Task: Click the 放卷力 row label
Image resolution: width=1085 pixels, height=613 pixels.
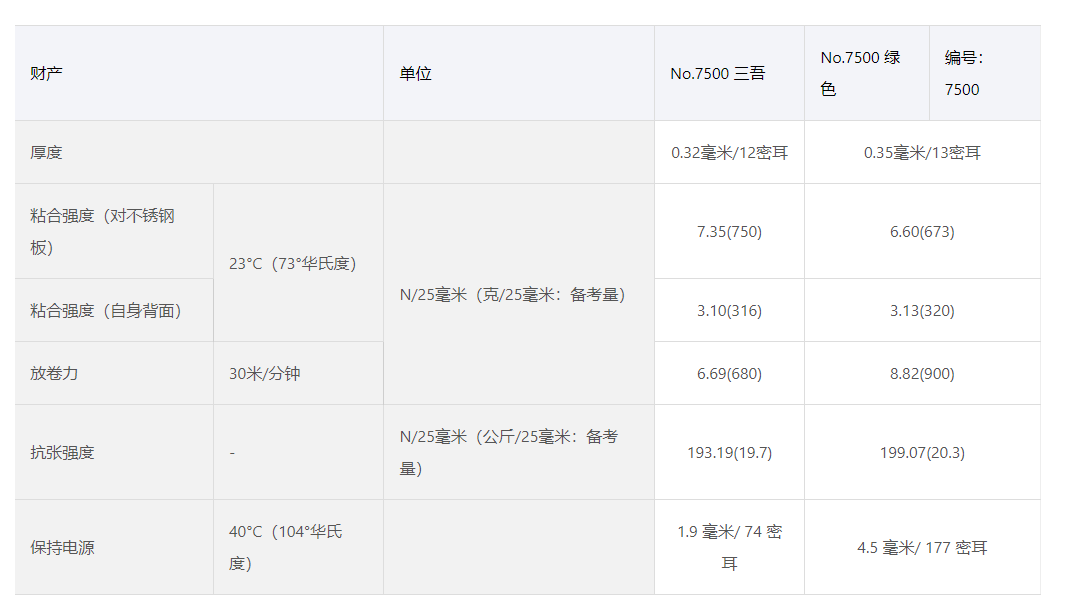Action: click(x=55, y=374)
